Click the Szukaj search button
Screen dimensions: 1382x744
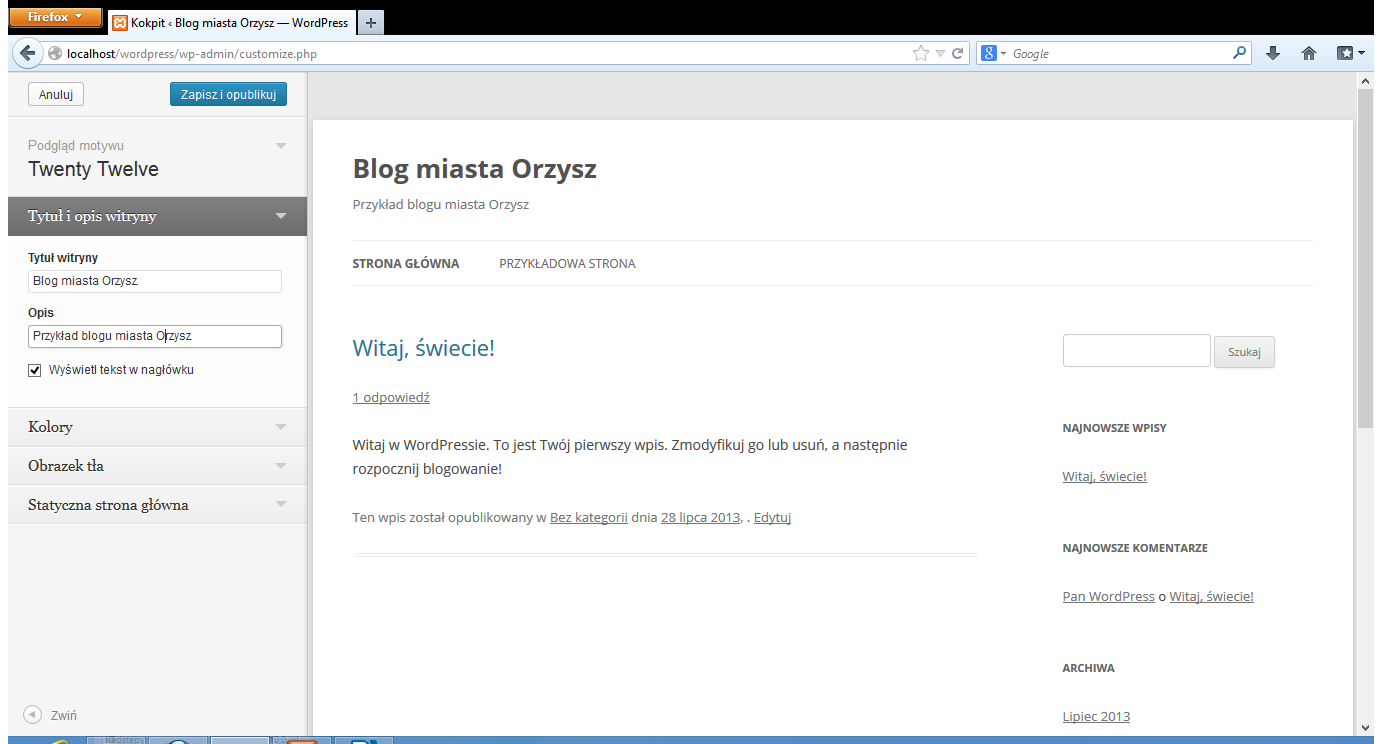1244,352
